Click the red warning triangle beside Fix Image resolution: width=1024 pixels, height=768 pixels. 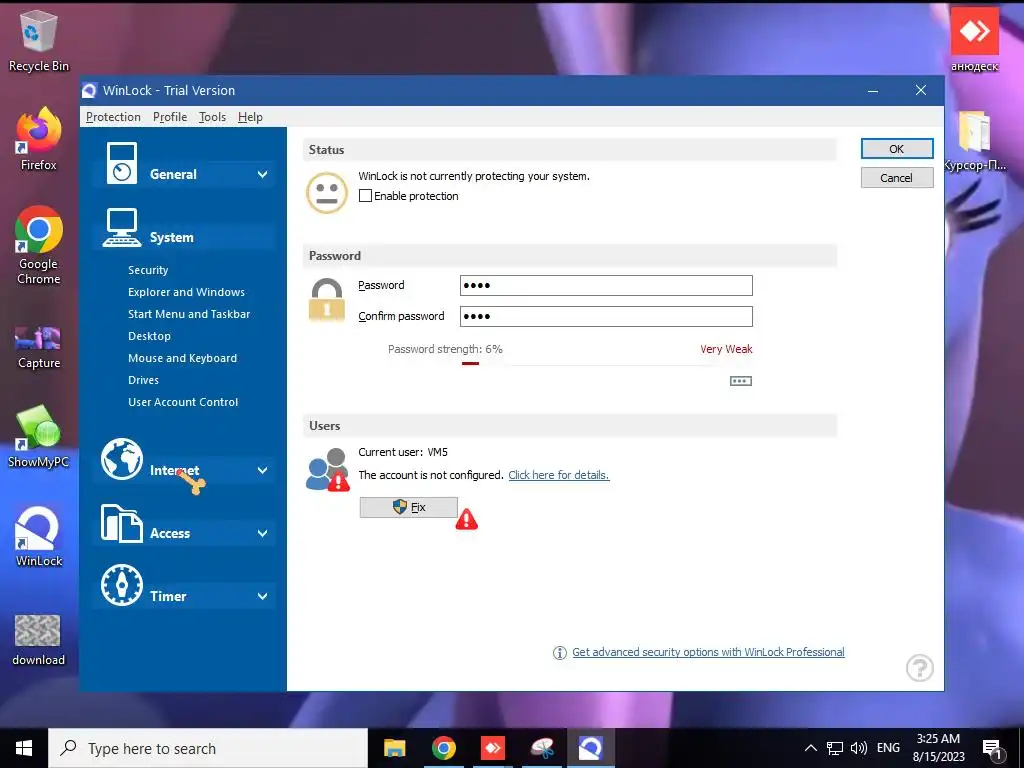(466, 520)
